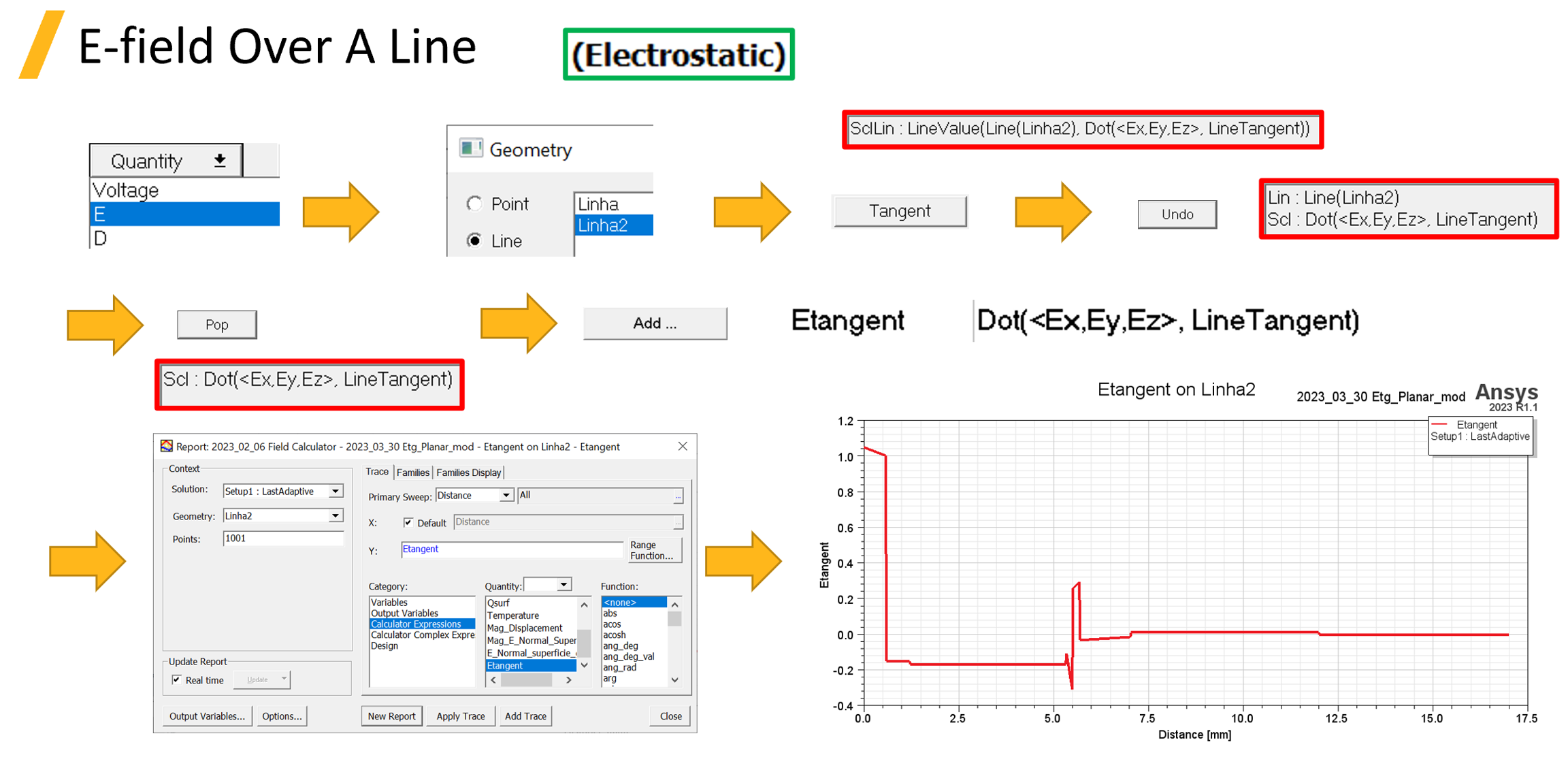
Task: Click the Geometry panel header icon
Action: [x=470, y=148]
